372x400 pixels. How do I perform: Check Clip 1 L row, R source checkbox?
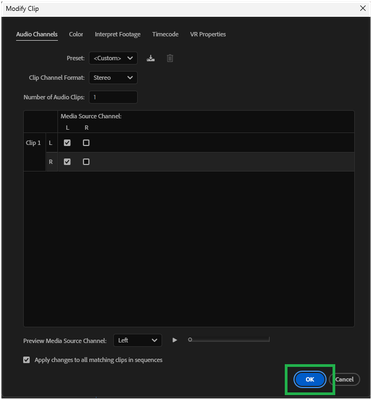tap(86, 143)
